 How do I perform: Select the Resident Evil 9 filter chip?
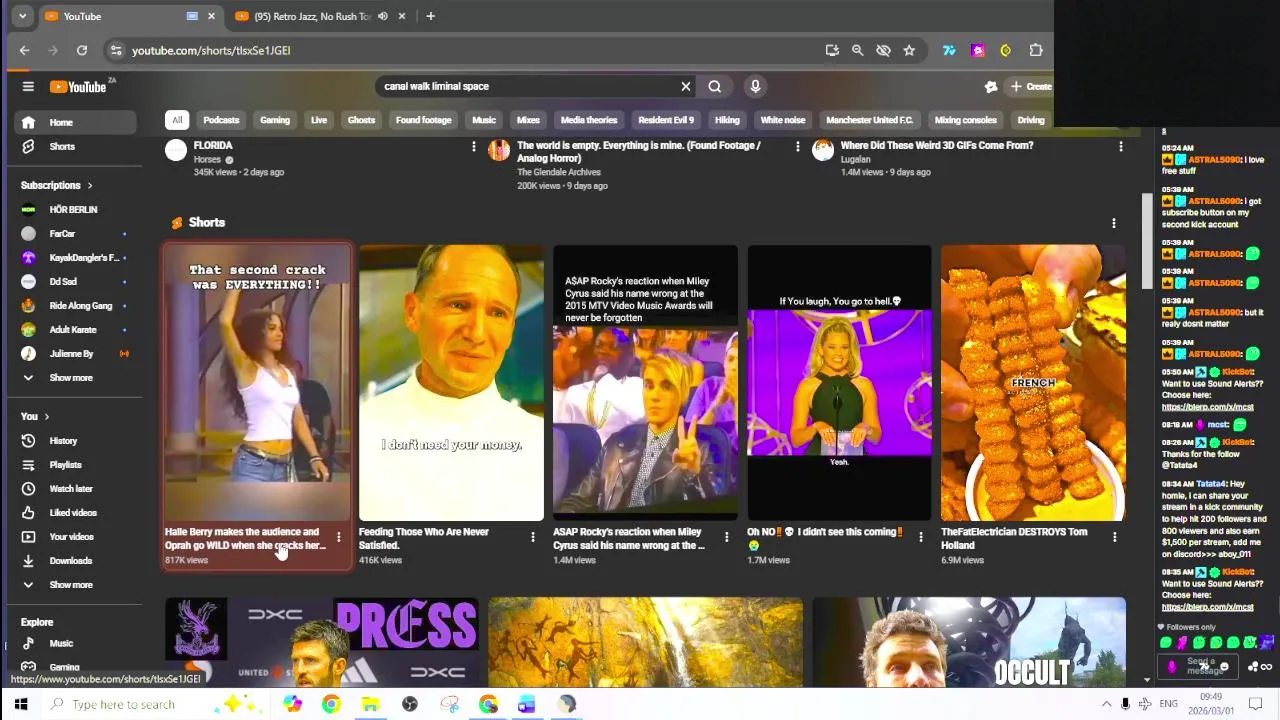point(666,121)
